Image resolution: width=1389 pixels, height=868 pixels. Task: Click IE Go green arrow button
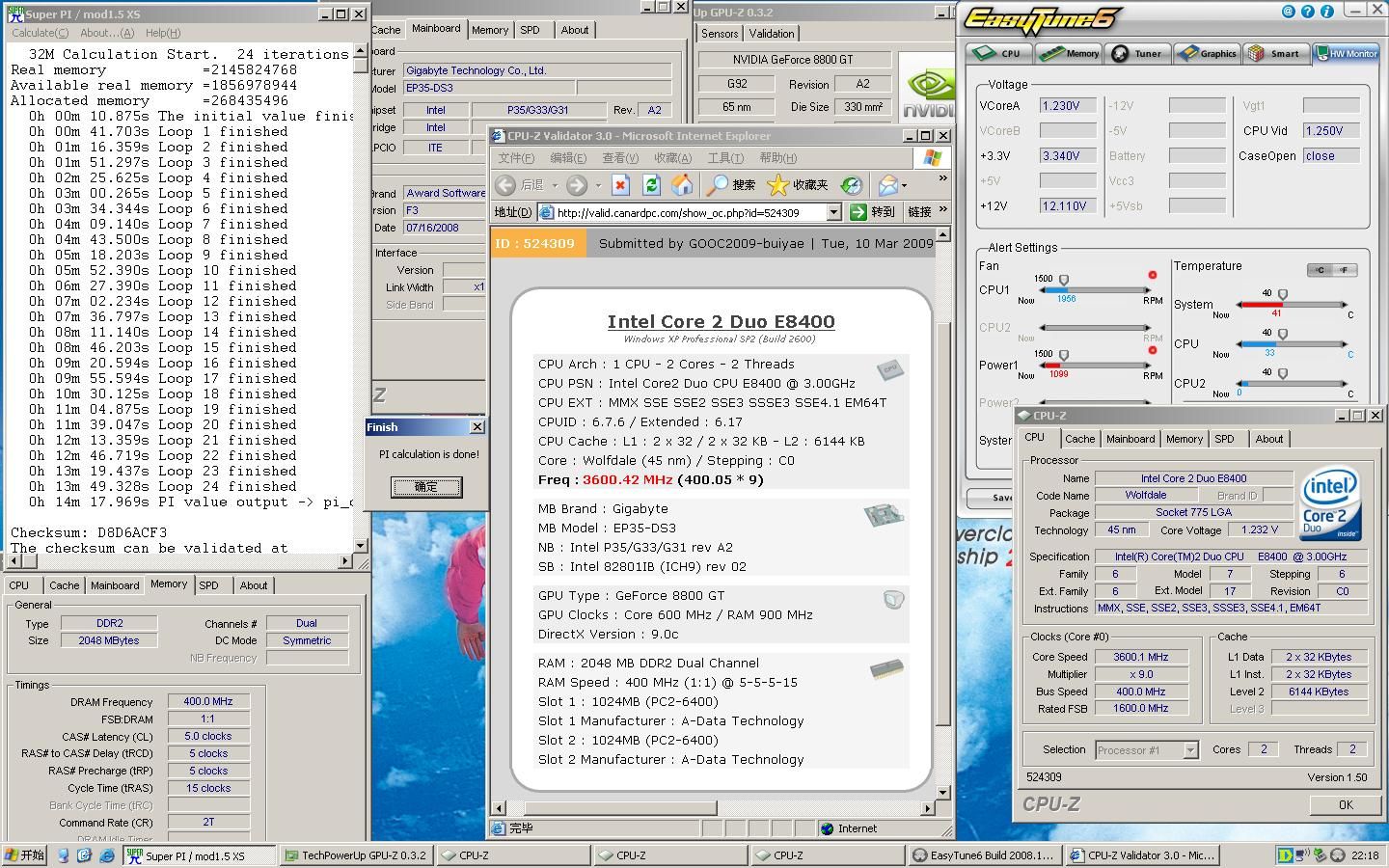pyautogui.click(x=858, y=212)
